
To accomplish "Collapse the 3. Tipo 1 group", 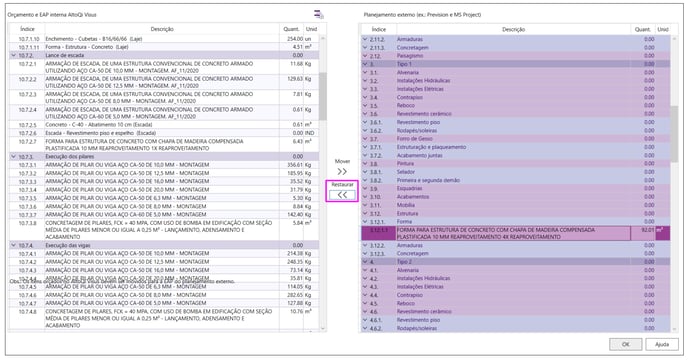I will pos(365,64).
